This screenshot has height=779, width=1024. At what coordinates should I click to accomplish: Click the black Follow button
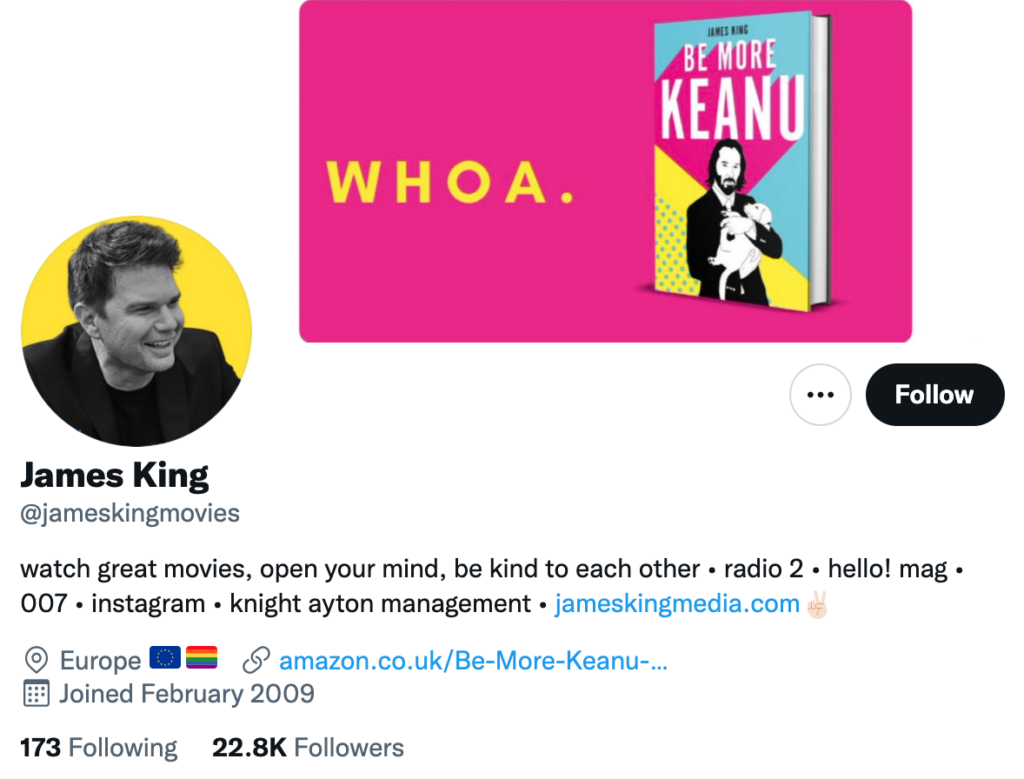[934, 395]
